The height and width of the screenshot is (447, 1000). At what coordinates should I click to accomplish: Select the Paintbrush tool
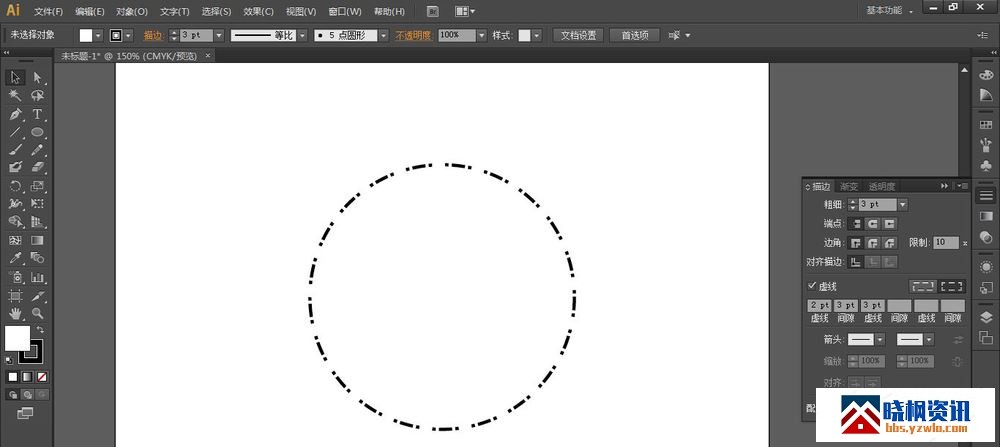click(x=15, y=150)
